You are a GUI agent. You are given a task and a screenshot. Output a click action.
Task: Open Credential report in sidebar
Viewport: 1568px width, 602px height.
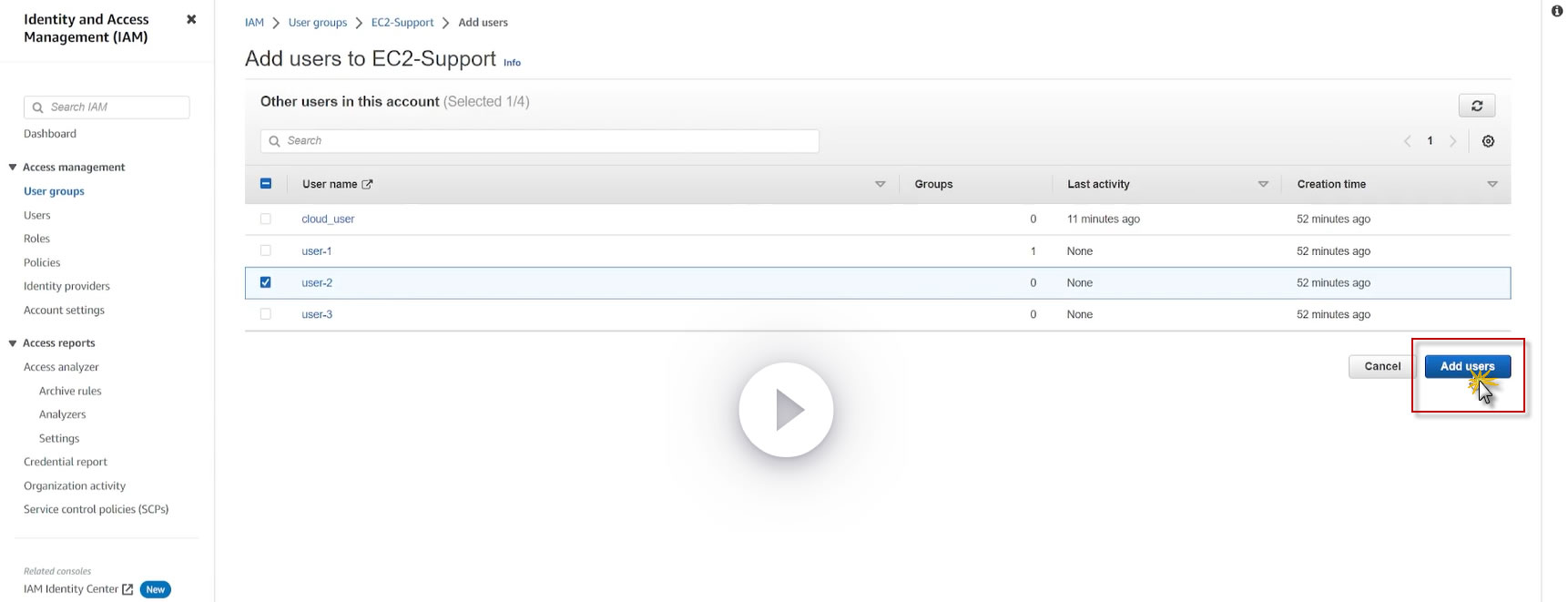[66, 462]
